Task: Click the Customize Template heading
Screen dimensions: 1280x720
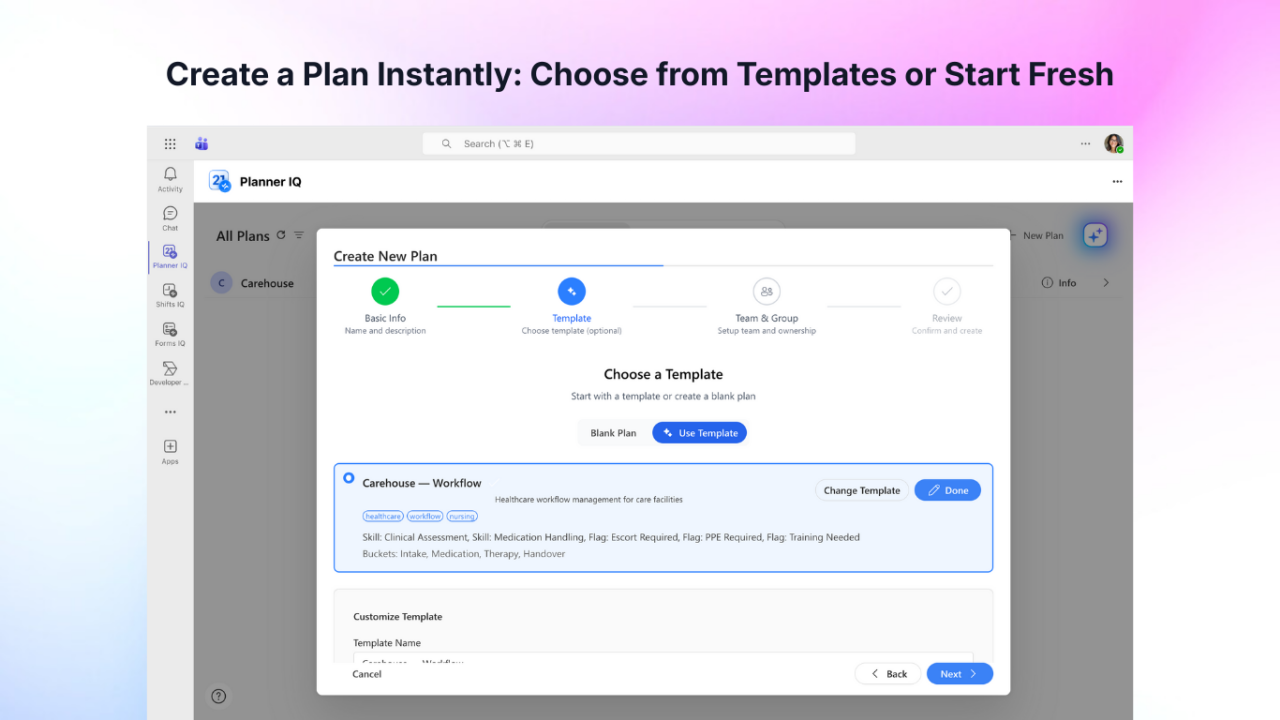Action: pos(398,617)
